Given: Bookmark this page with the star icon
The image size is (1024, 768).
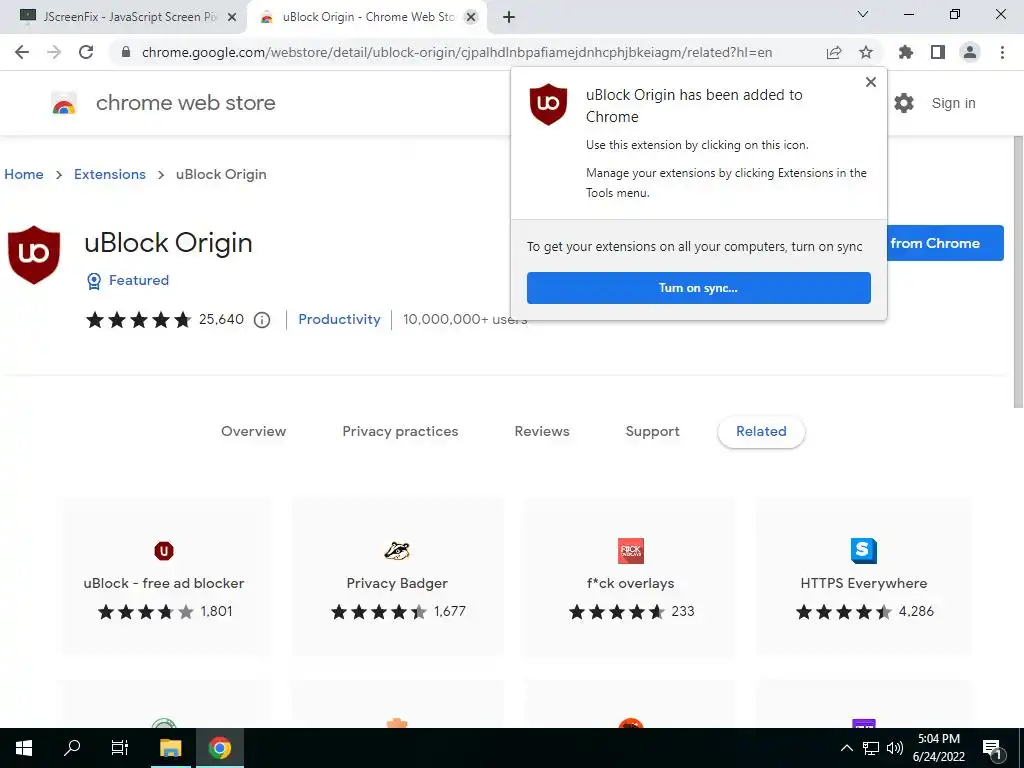Looking at the screenshot, I should click(x=865, y=52).
